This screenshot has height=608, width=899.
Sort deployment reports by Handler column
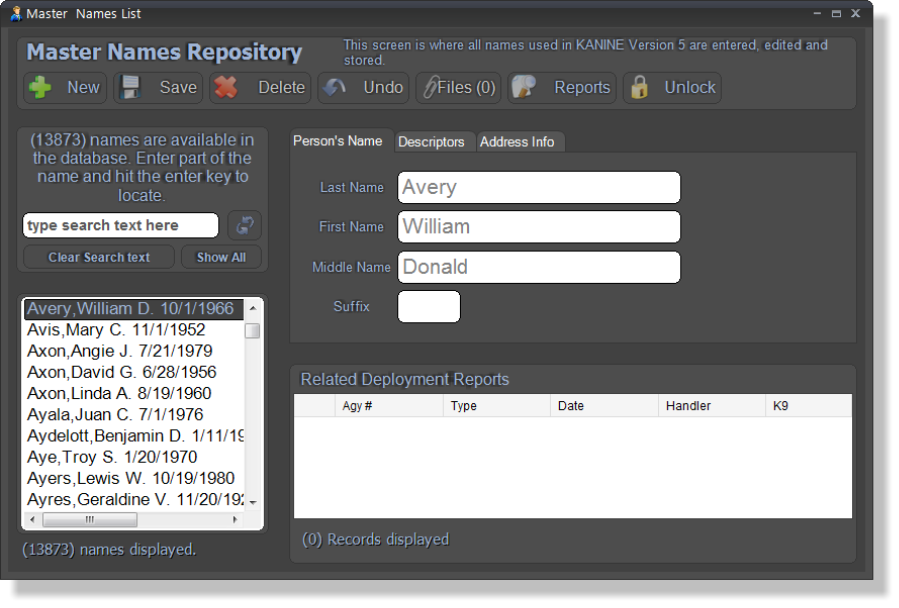coord(712,406)
